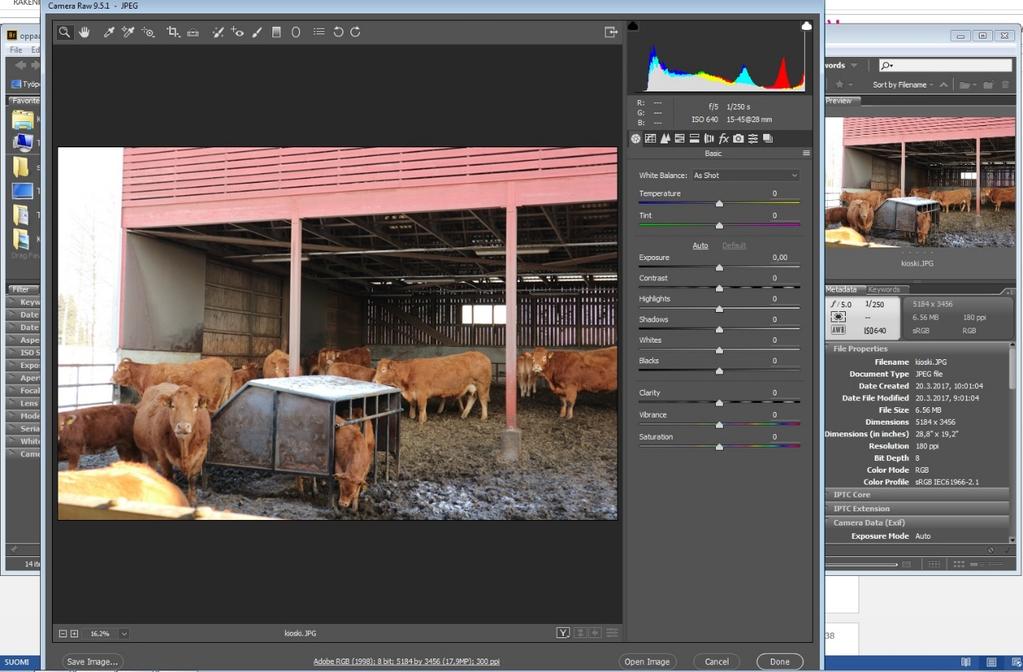
Task: Open workflow options Adobe RGB link
Action: pos(406,662)
